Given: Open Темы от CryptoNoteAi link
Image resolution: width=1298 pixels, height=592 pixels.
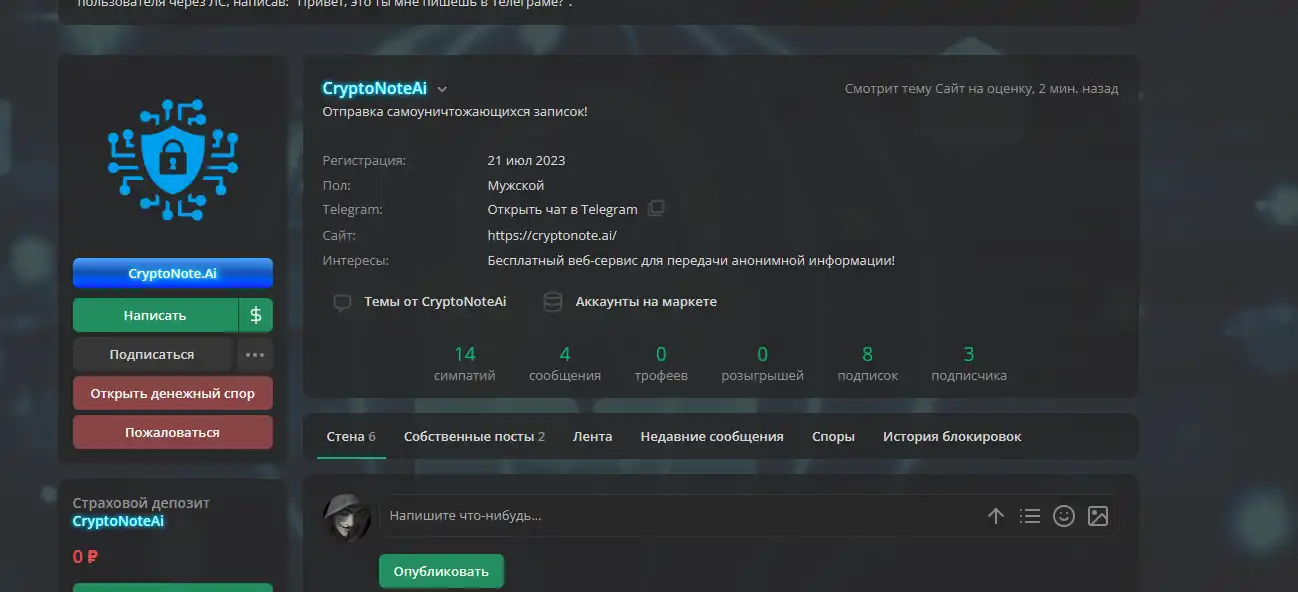Looking at the screenshot, I should (420, 301).
